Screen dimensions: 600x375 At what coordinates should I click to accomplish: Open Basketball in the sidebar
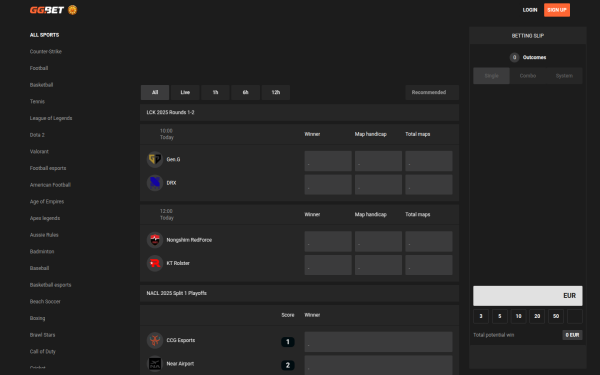point(41,85)
